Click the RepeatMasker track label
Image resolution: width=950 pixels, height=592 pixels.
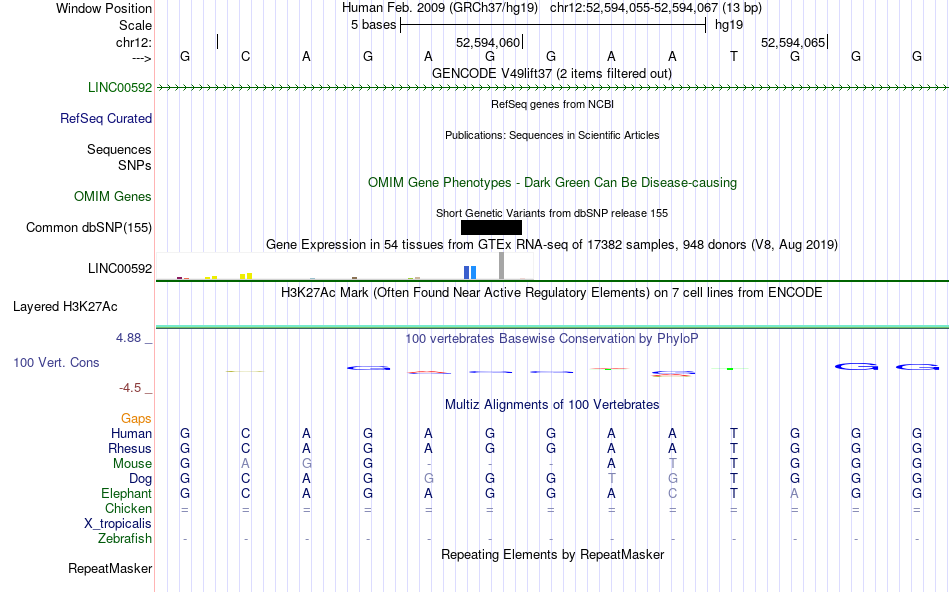(x=110, y=568)
